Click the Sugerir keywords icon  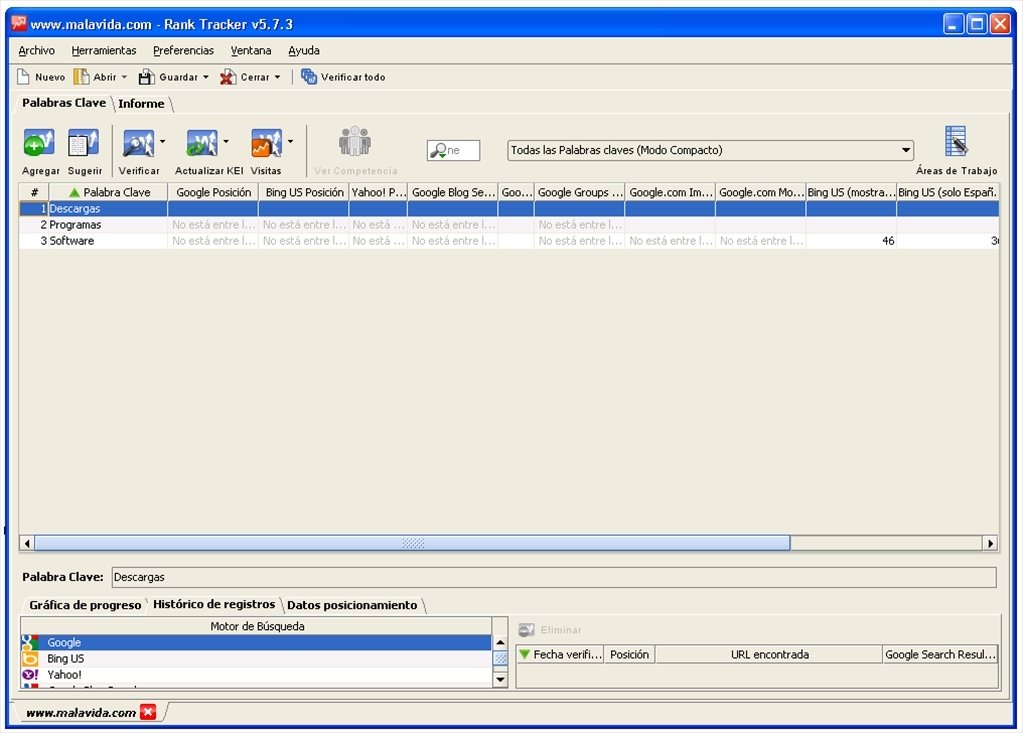(x=84, y=143)
